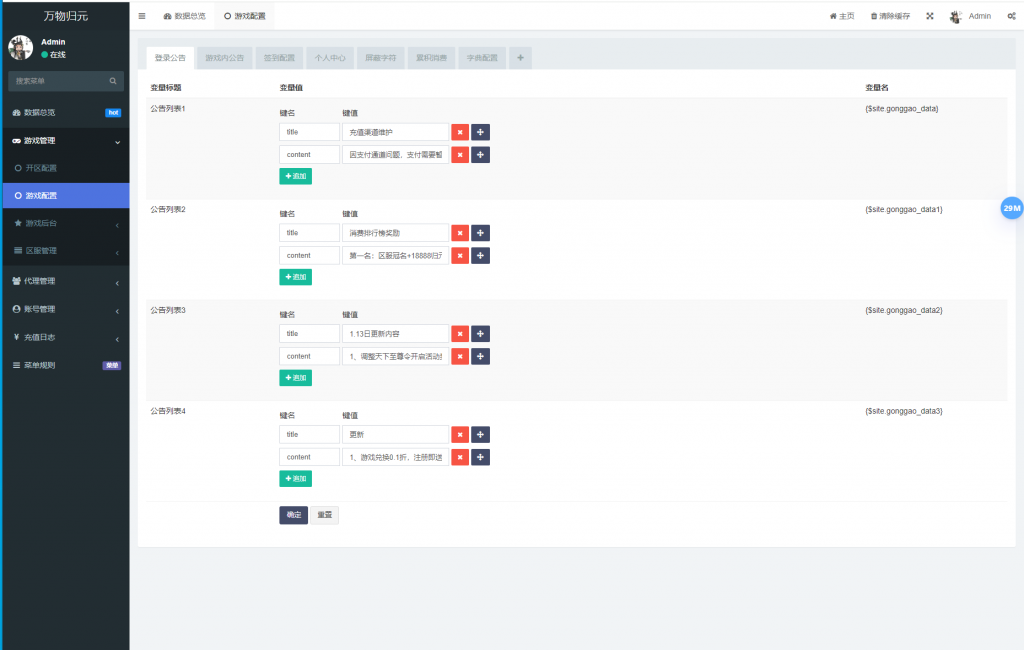Expand the 账号管理 sidebar menu
This screenshot has width=1024, height=650.
(66, 310)
